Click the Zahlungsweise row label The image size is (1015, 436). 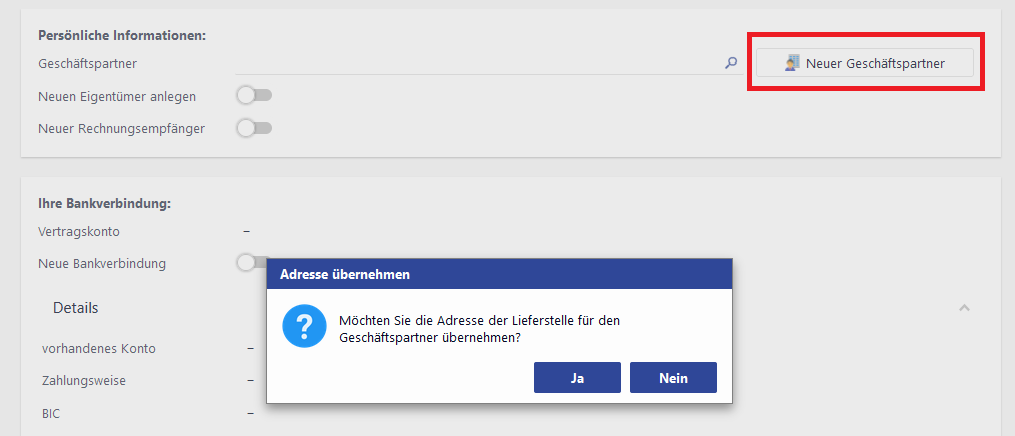[x=84, y=380]
